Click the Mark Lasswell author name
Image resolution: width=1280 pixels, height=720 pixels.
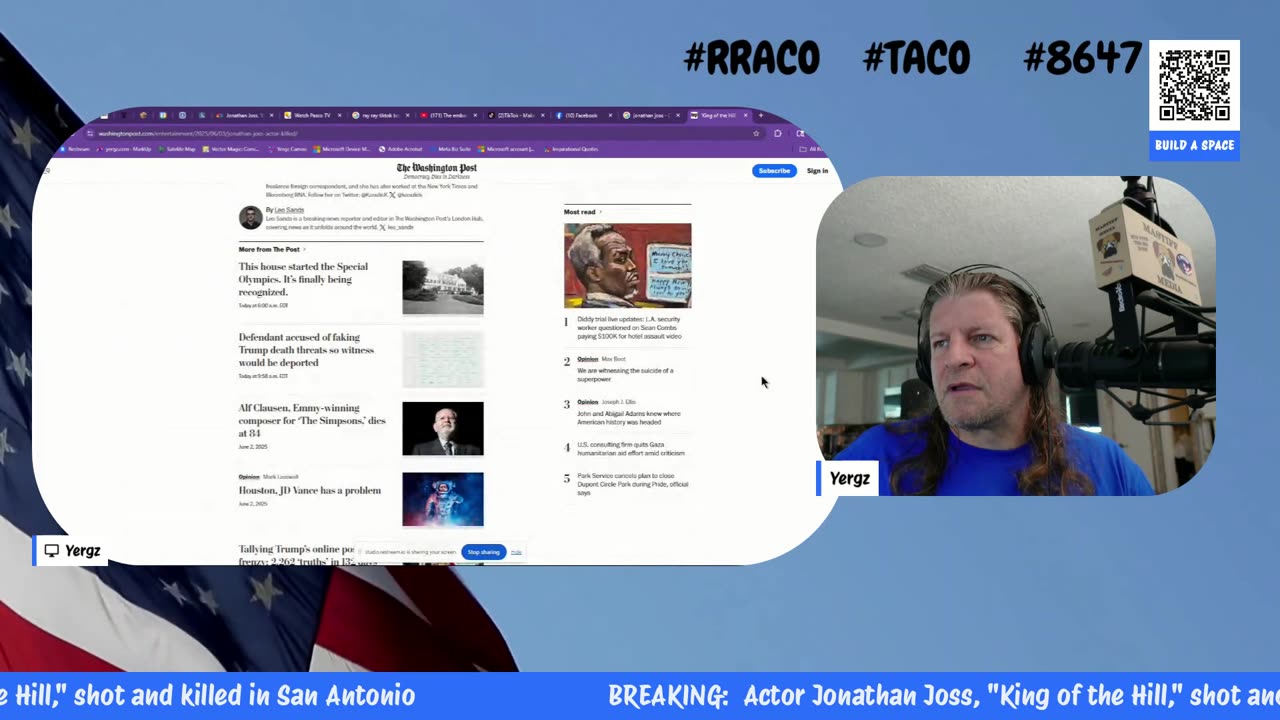click(280, 477)
